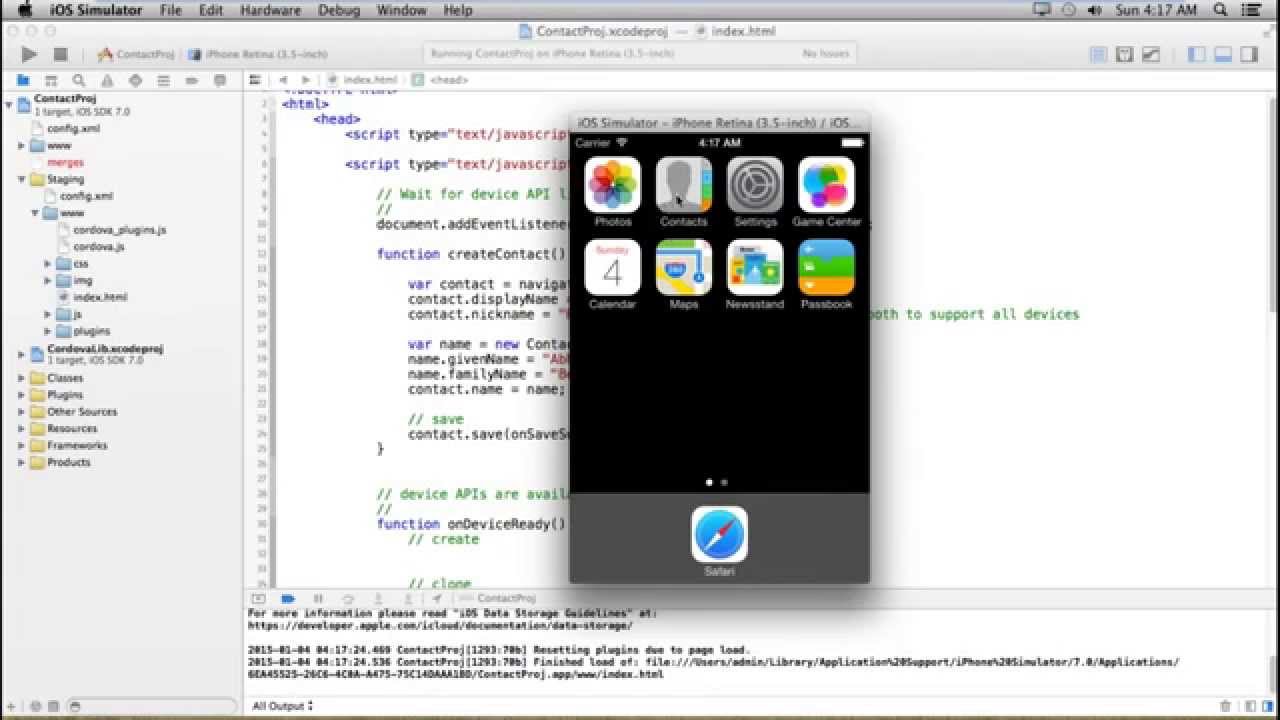Screen dimensions: 1280x720
Task: Open the Breakpoint navigator icon
Action: coord(191,80)
